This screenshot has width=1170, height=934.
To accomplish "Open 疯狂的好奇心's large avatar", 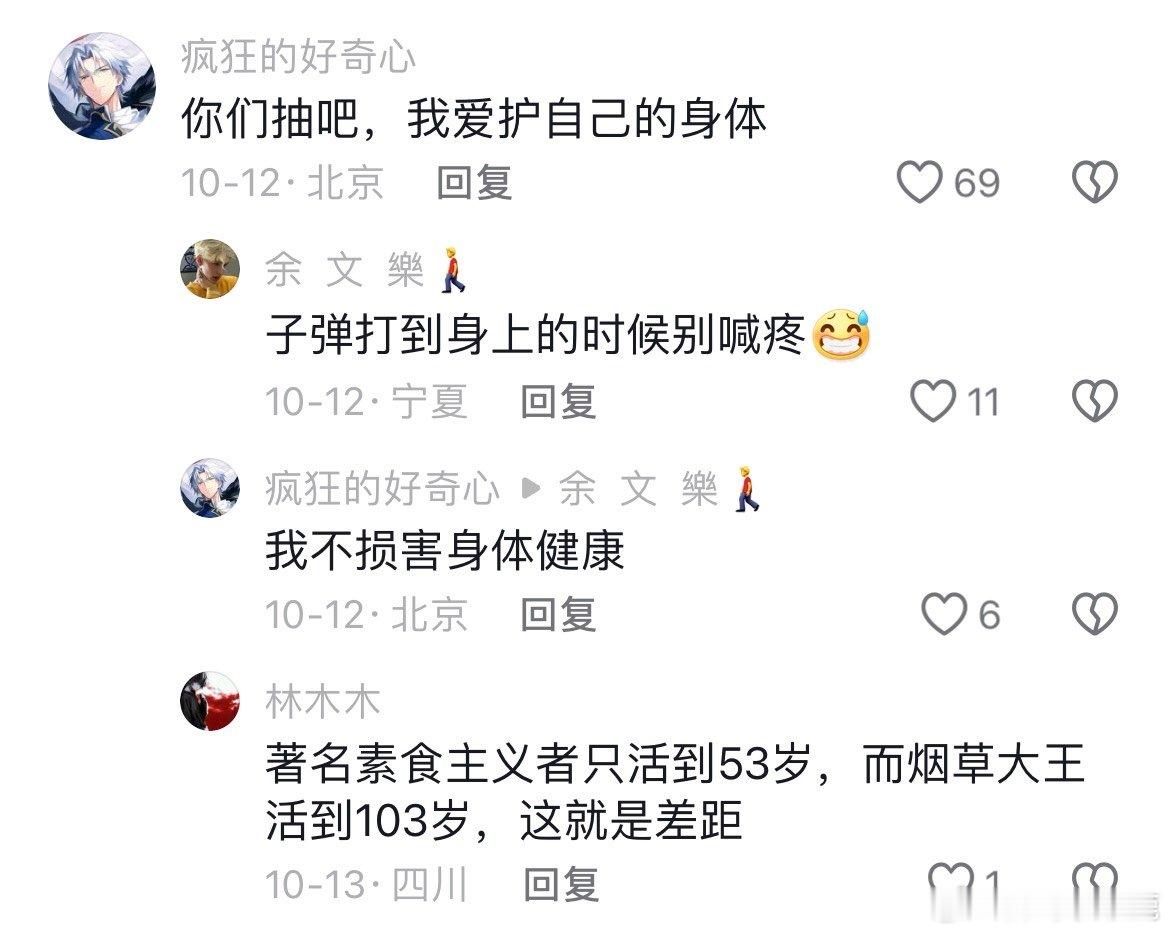I will (x=102, y=86).
